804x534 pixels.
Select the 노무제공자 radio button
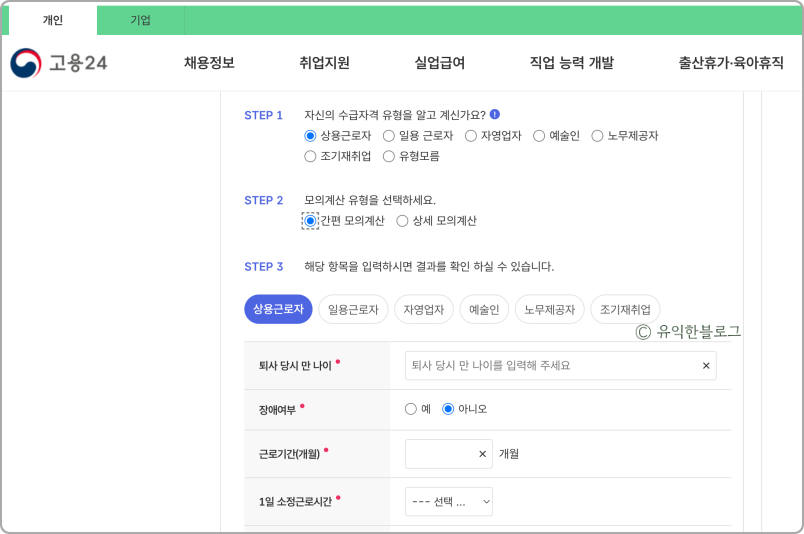click(597, 136)
